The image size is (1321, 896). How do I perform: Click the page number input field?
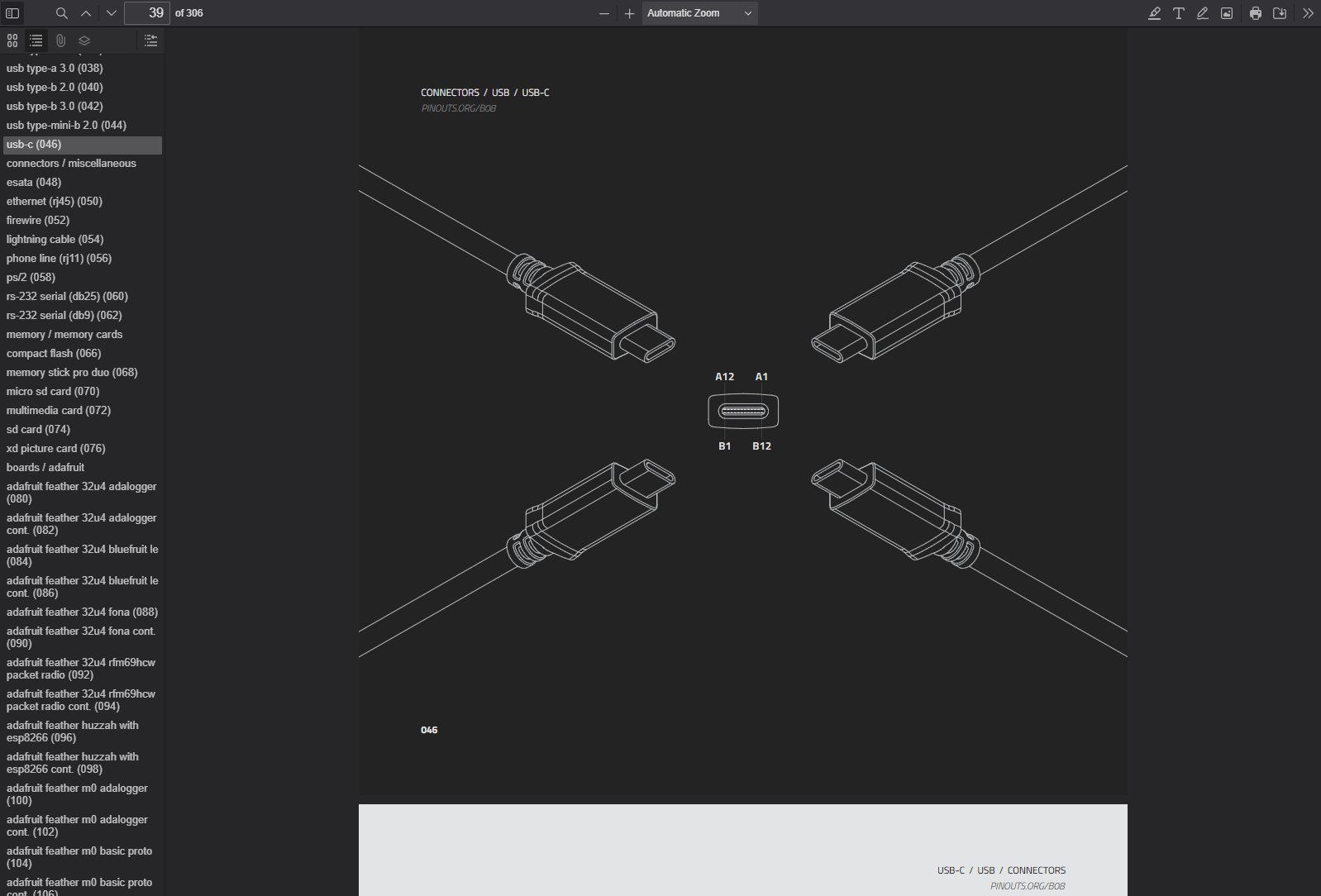(x=147, y=13)
